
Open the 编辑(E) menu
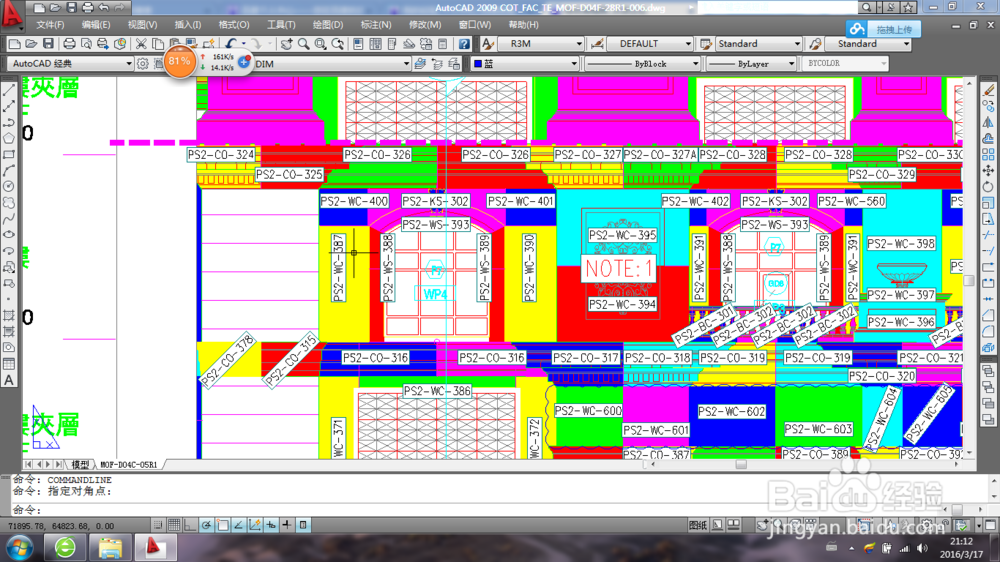point(96,25)
